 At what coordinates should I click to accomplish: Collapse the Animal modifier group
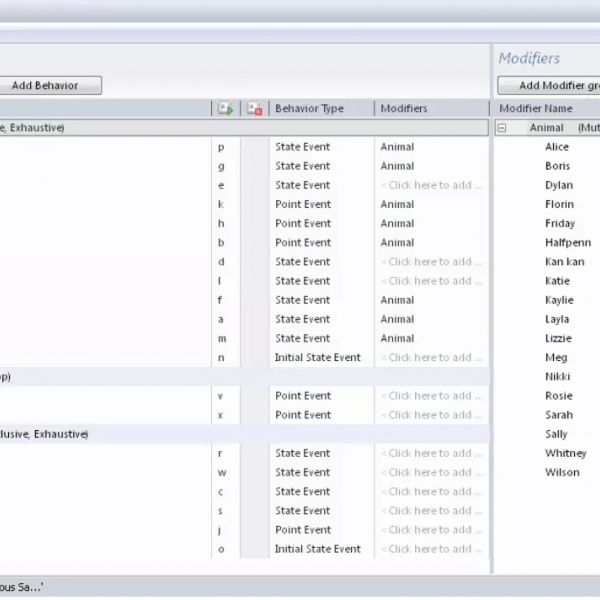[x=503, y=128]
